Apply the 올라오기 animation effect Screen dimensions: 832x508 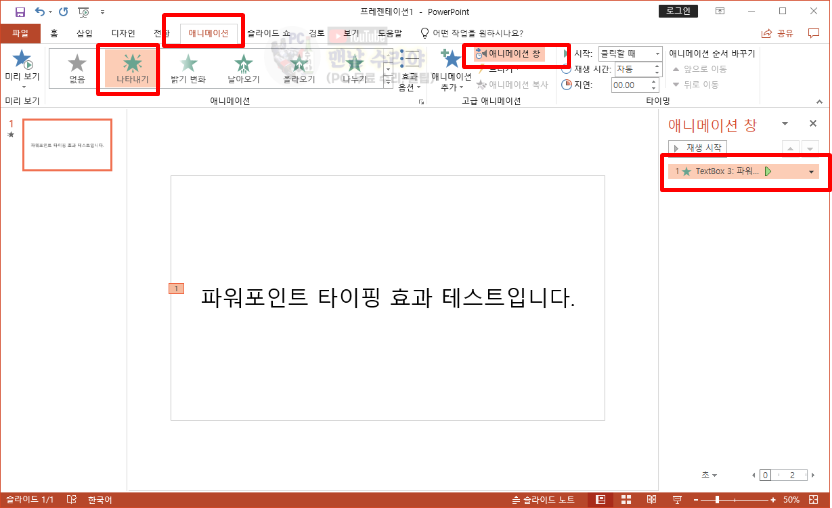[x=299, y=68]
